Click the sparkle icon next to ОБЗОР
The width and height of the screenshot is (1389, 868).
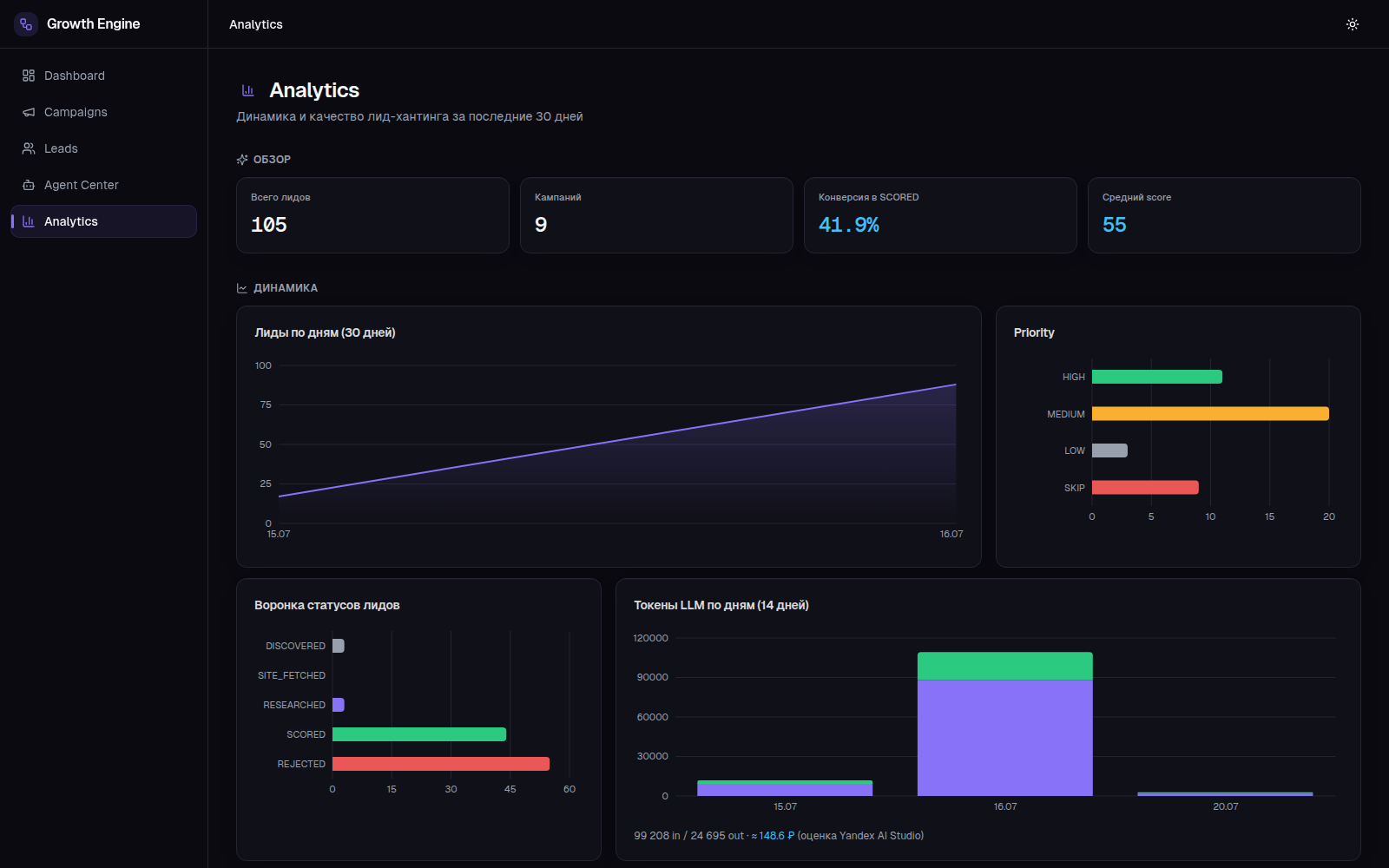click(242, 160)
